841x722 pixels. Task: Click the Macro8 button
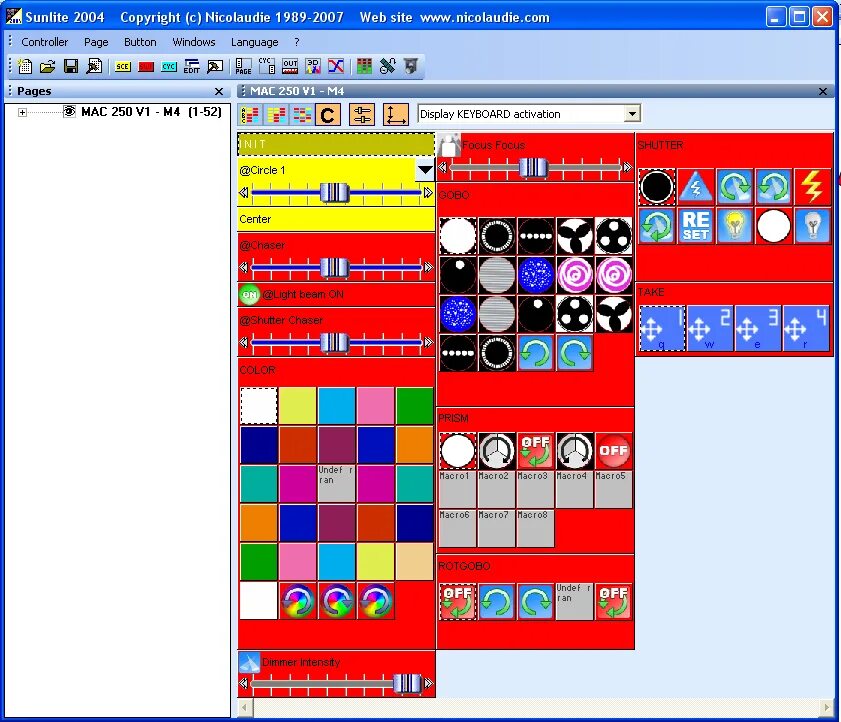(x=535, y=528)
